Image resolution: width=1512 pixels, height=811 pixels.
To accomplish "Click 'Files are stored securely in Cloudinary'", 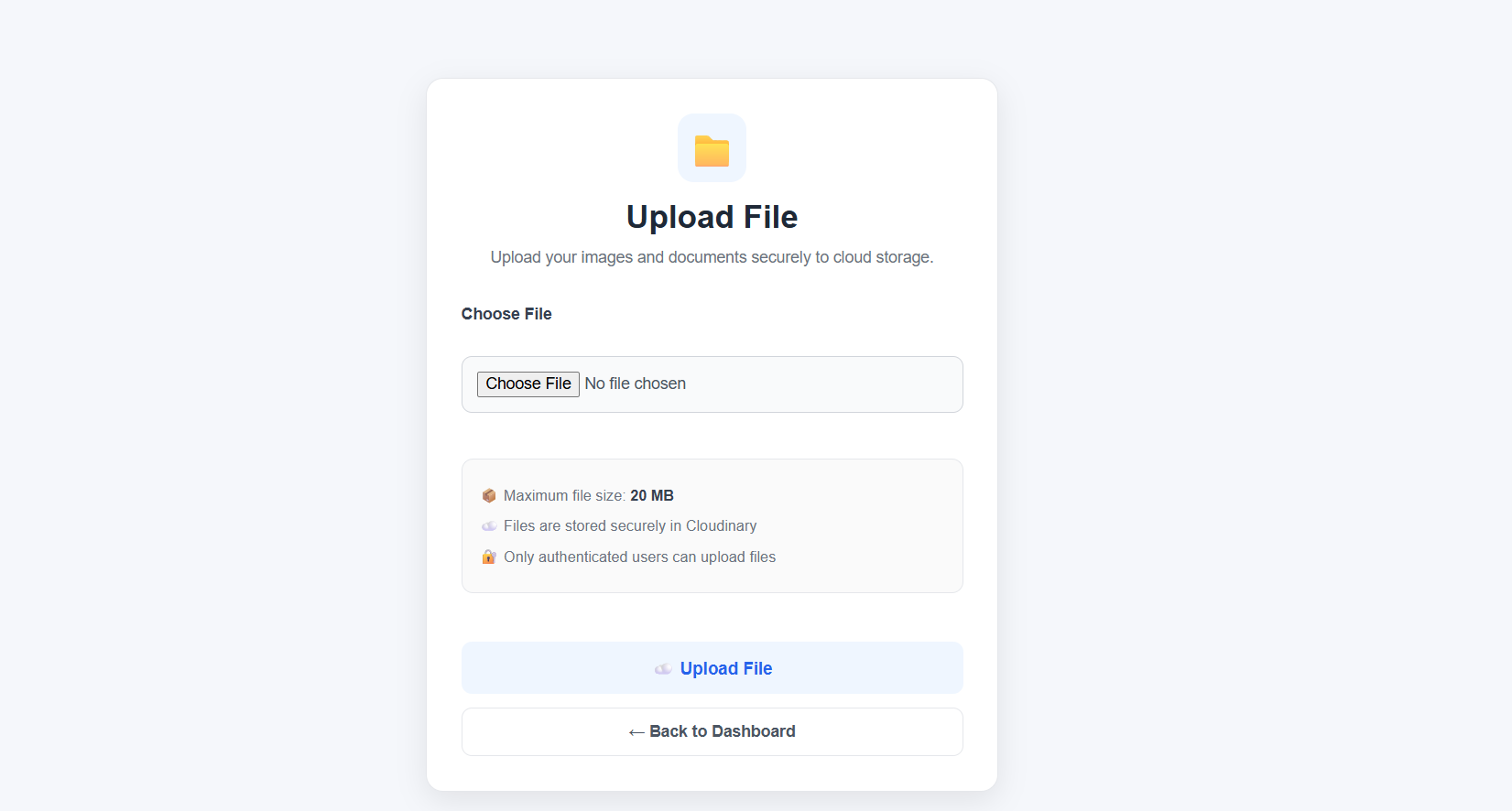I will pos(630,525).
